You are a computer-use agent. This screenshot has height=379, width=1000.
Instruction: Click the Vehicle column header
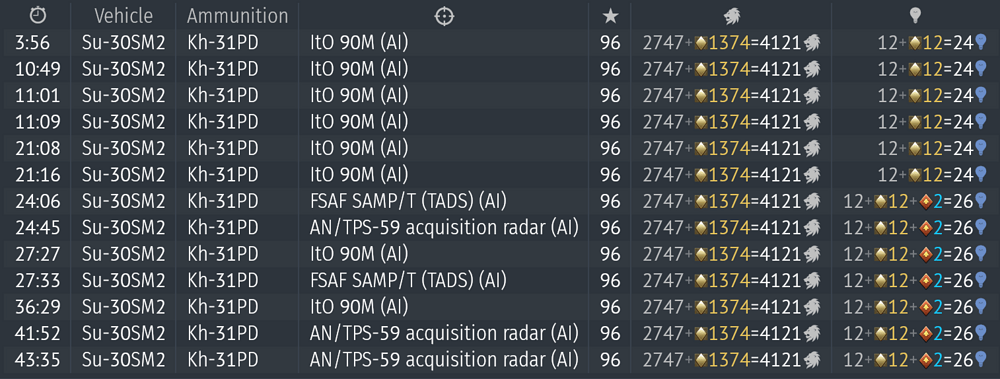(x=124, y=15)
